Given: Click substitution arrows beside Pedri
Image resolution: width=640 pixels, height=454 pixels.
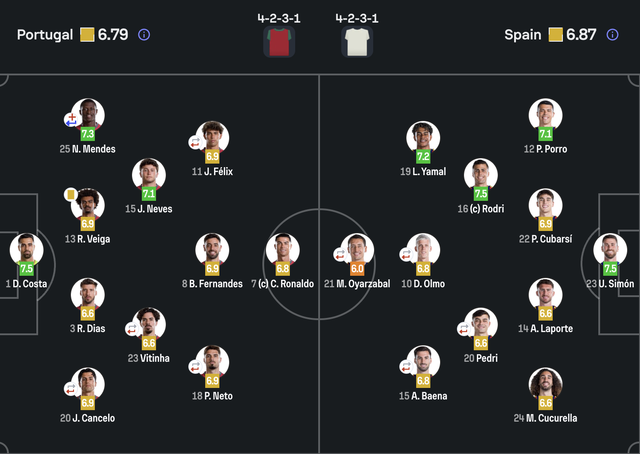Looking at the screenshot, I should point(464,329).
